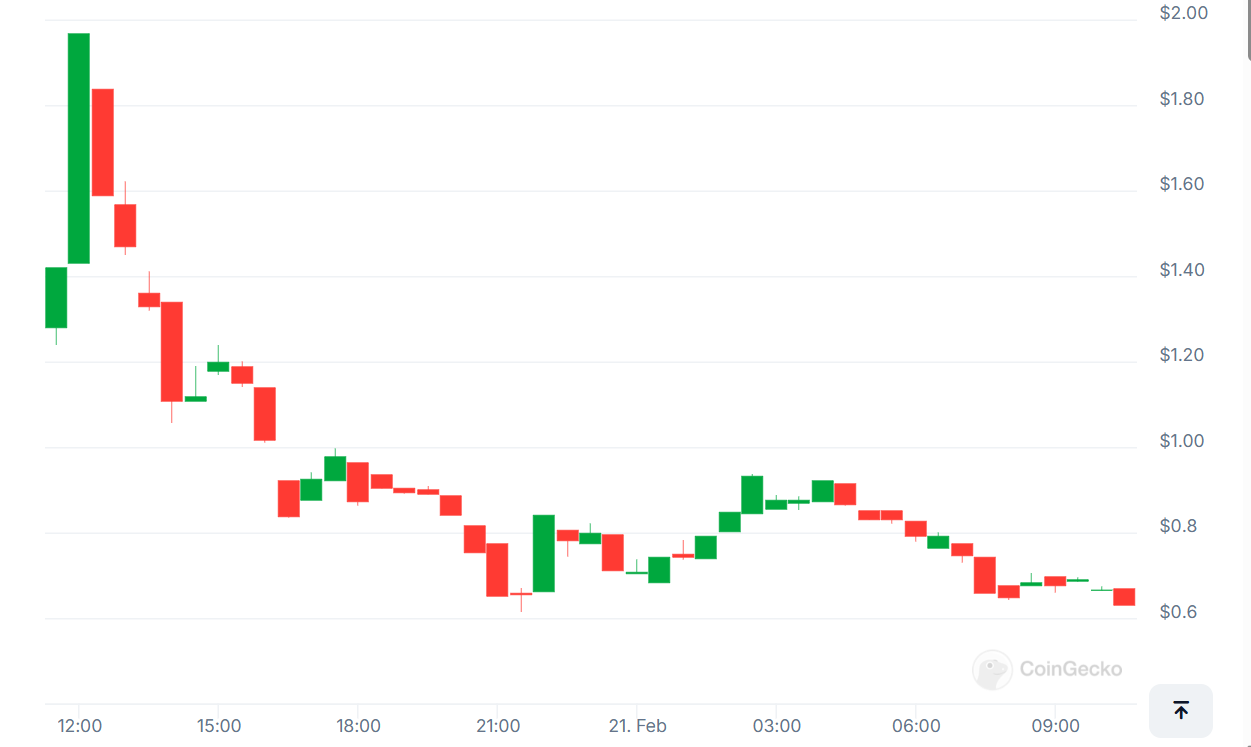Click the 15:00 time axis label
The width and height of the screenshot is (1251, 747).
point(219,726)
